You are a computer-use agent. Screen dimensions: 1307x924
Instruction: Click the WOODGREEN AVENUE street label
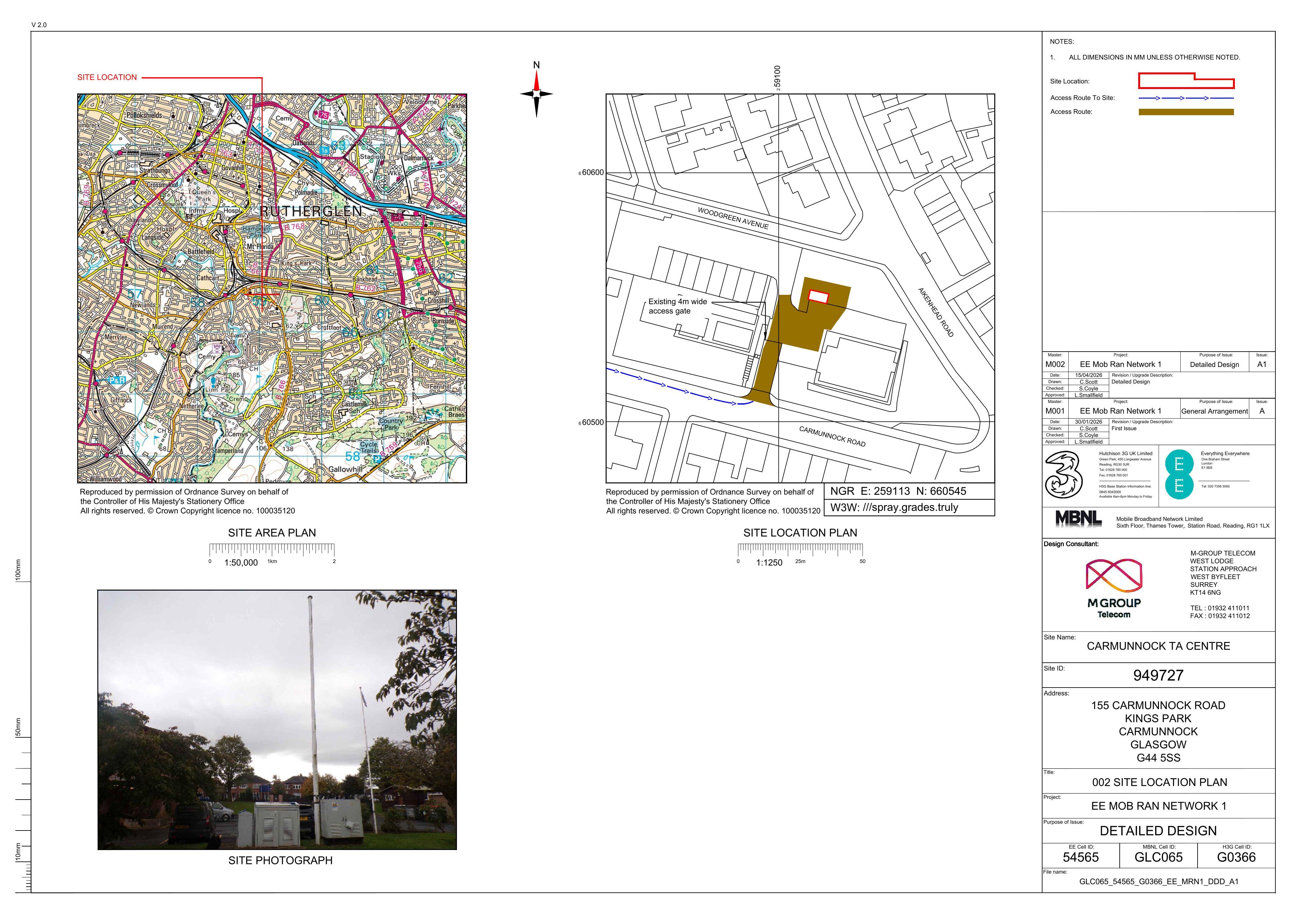733,218
